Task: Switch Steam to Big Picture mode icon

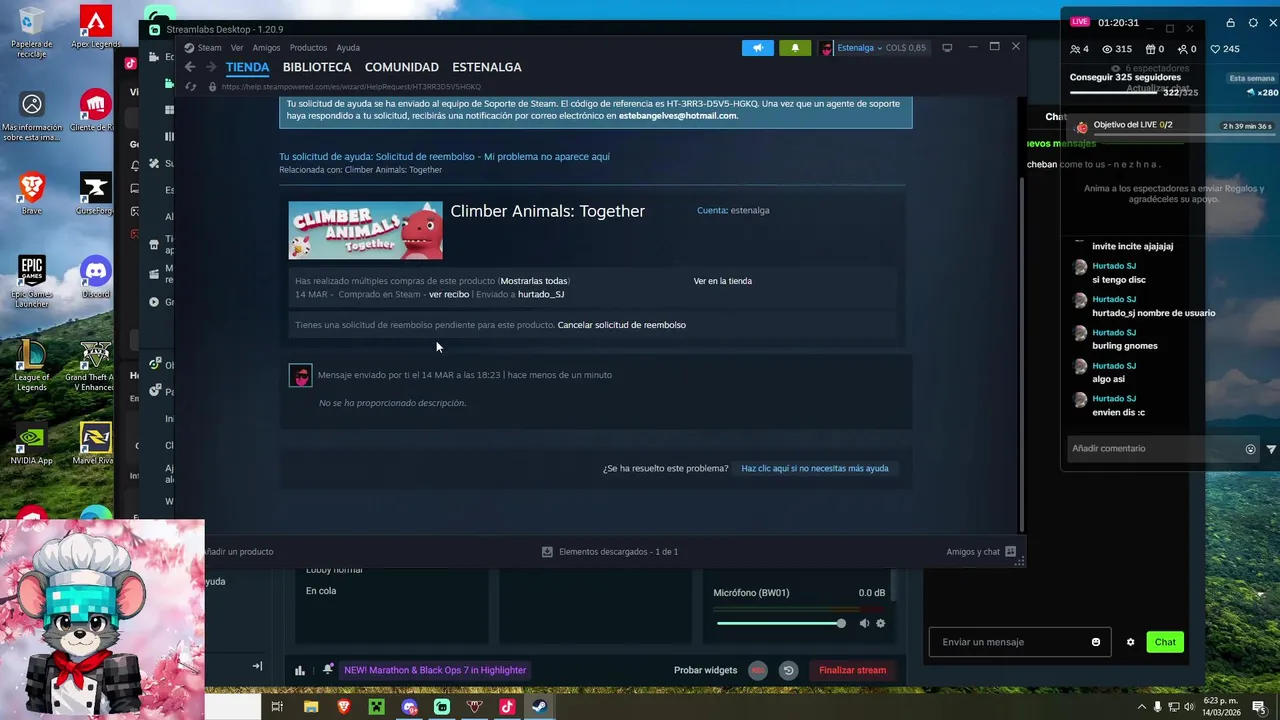Action: tap(947, 48)
